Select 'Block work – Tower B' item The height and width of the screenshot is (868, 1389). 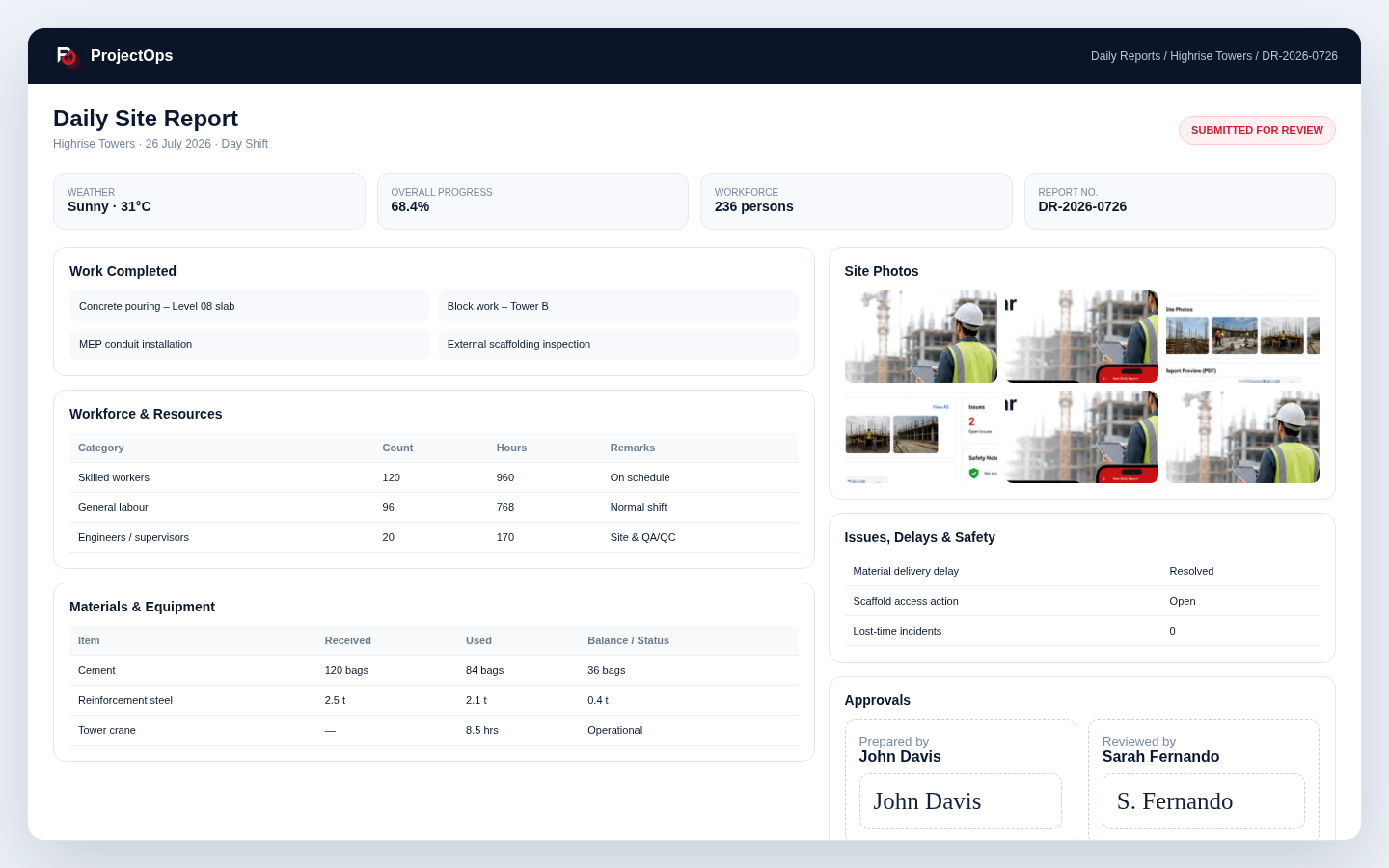tap(618, 306)
